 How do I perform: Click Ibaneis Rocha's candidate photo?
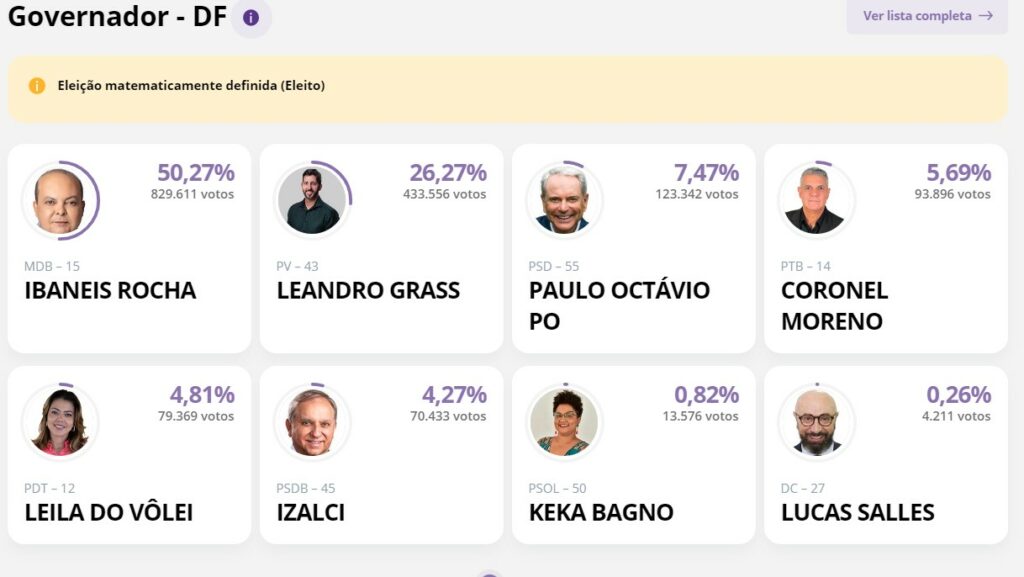60,200
